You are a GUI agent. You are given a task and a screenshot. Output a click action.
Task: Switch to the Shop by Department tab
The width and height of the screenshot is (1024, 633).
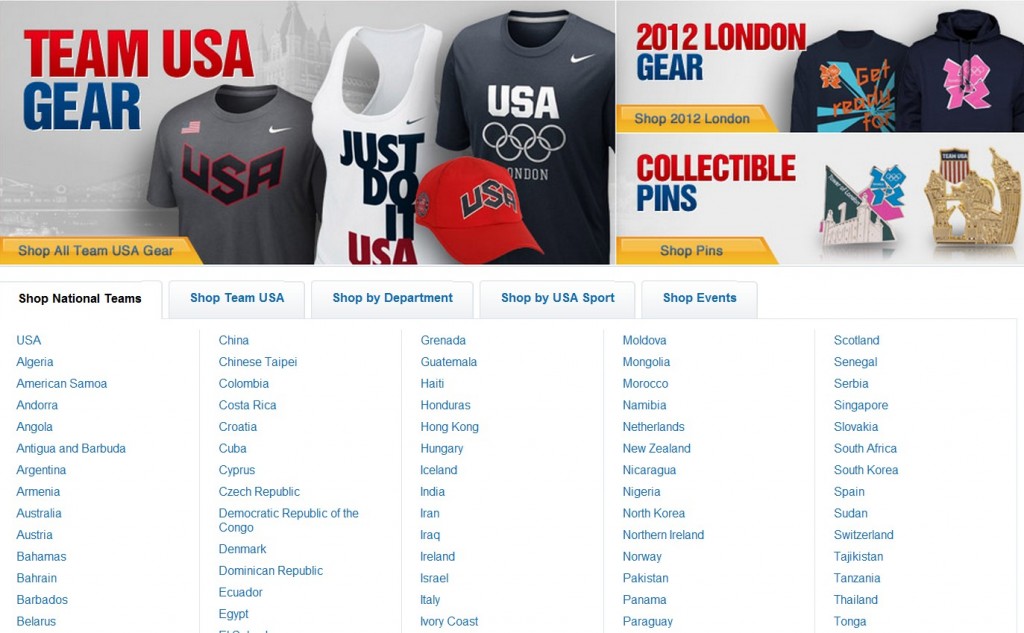click(x=392, y=299)
